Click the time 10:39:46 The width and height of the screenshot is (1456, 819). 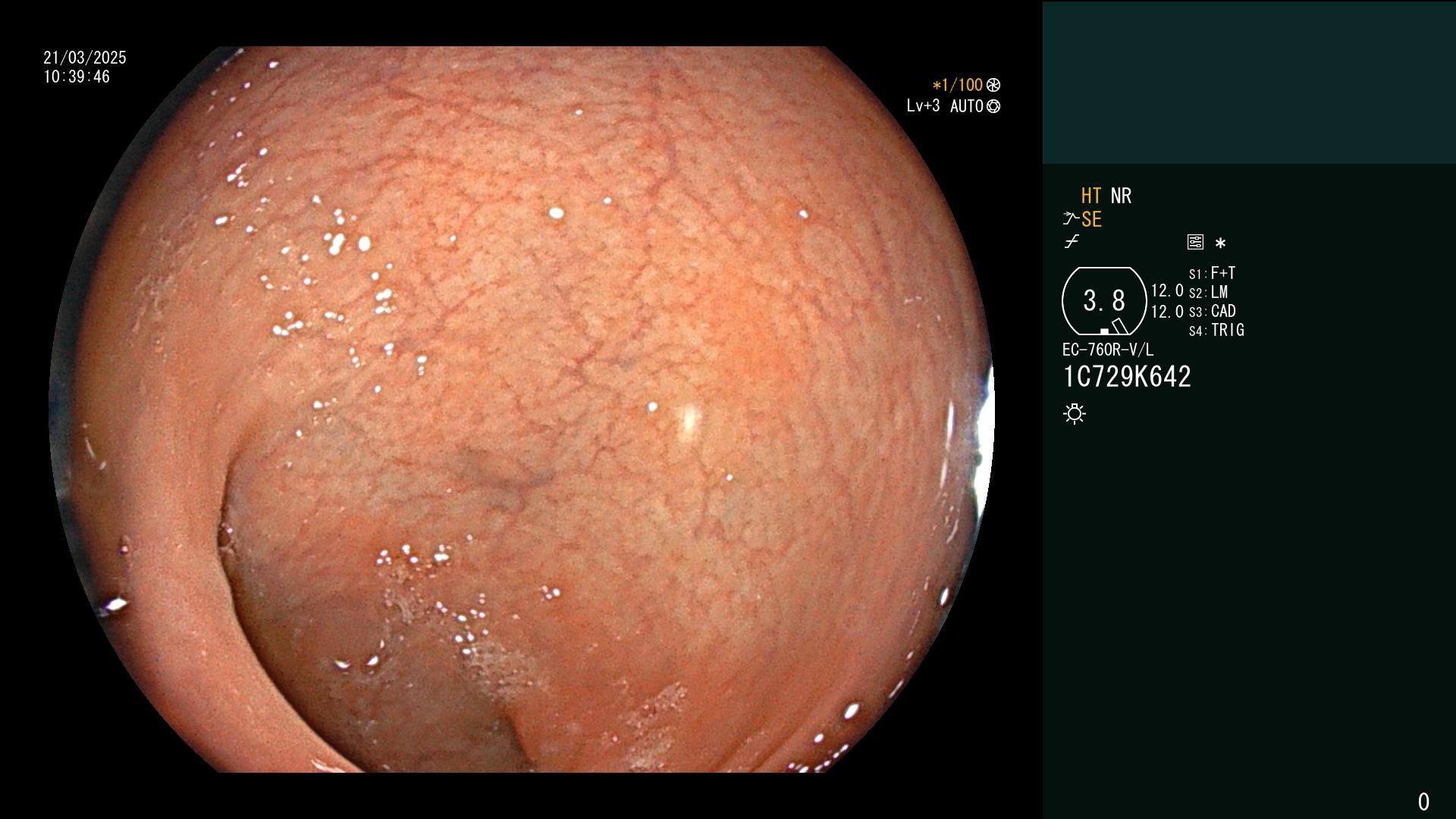click(77, 77)
